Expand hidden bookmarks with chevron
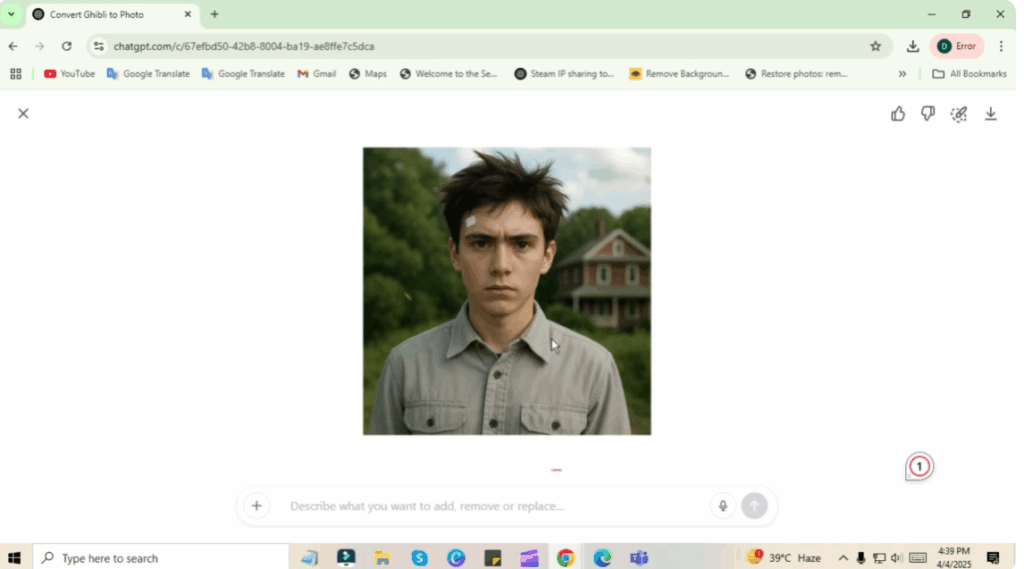 click(902, 74)
